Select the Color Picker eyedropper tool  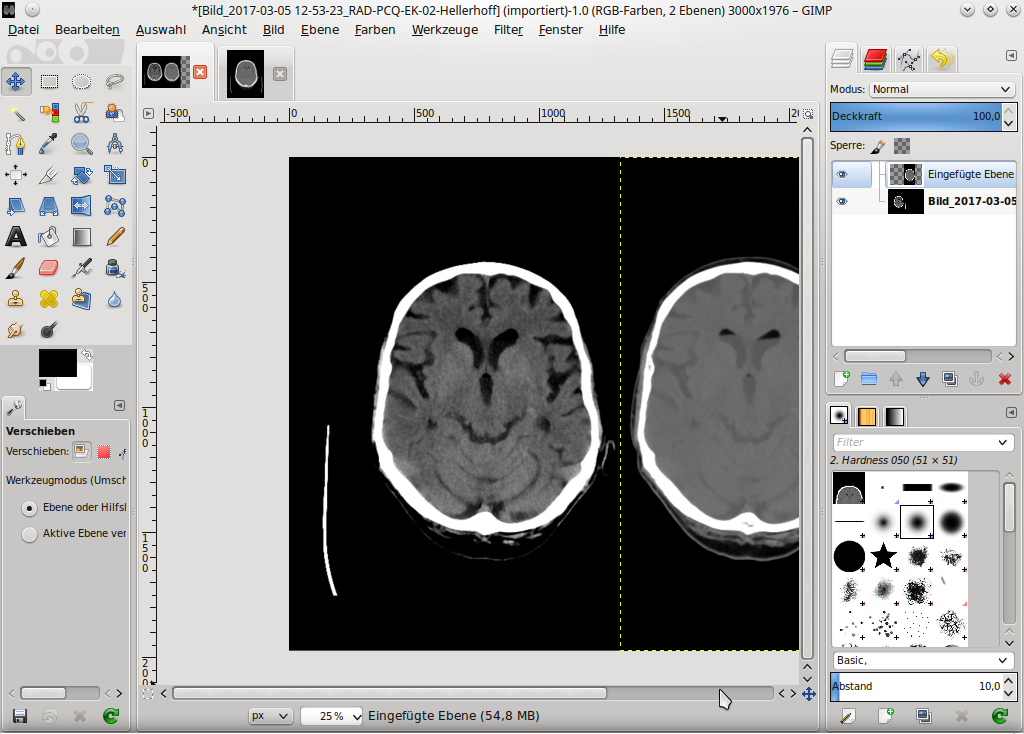click(x=49, y=144)
